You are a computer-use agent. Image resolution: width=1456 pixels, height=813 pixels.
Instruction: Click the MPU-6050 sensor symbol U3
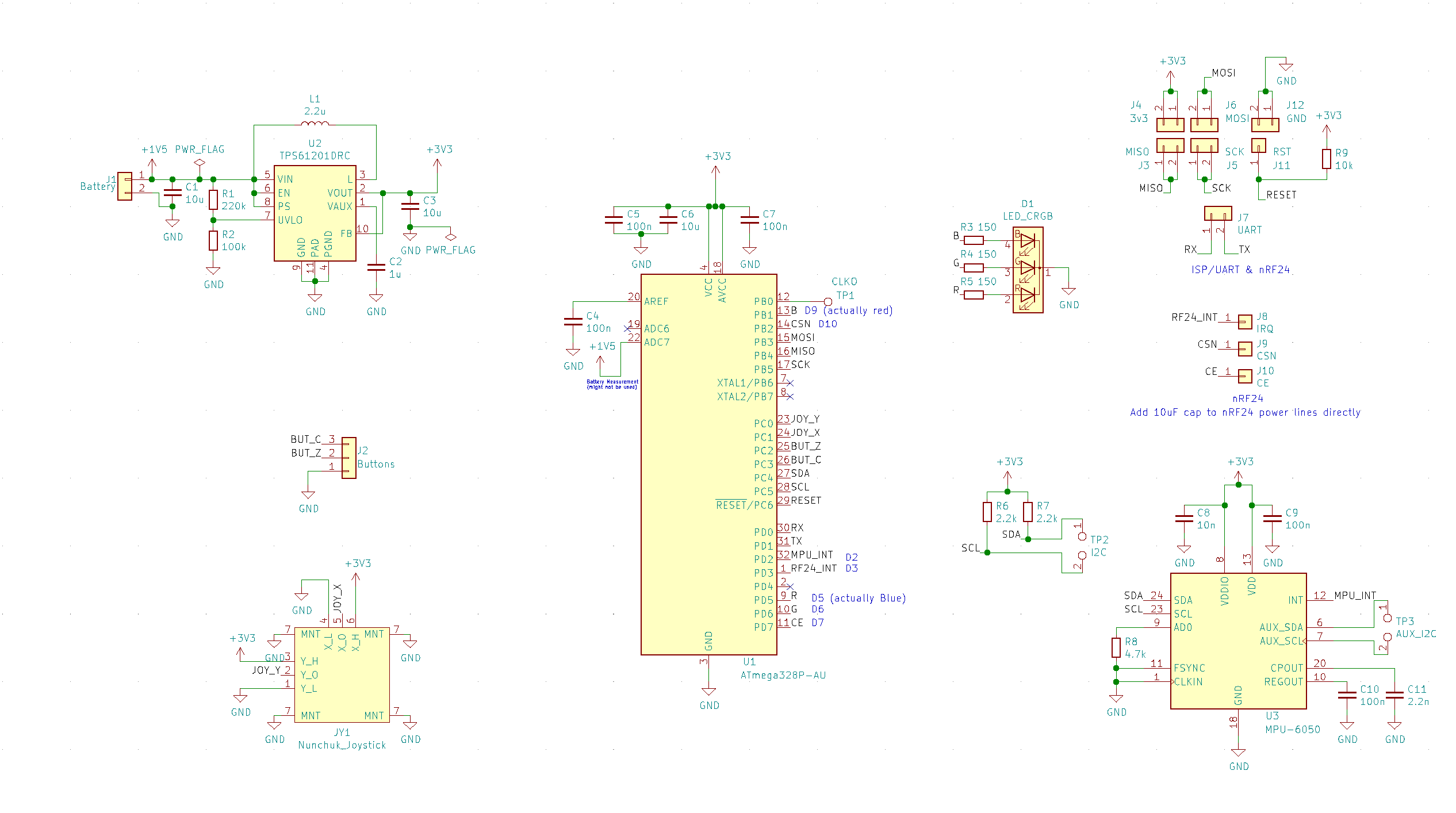(x=1238, y=641)
